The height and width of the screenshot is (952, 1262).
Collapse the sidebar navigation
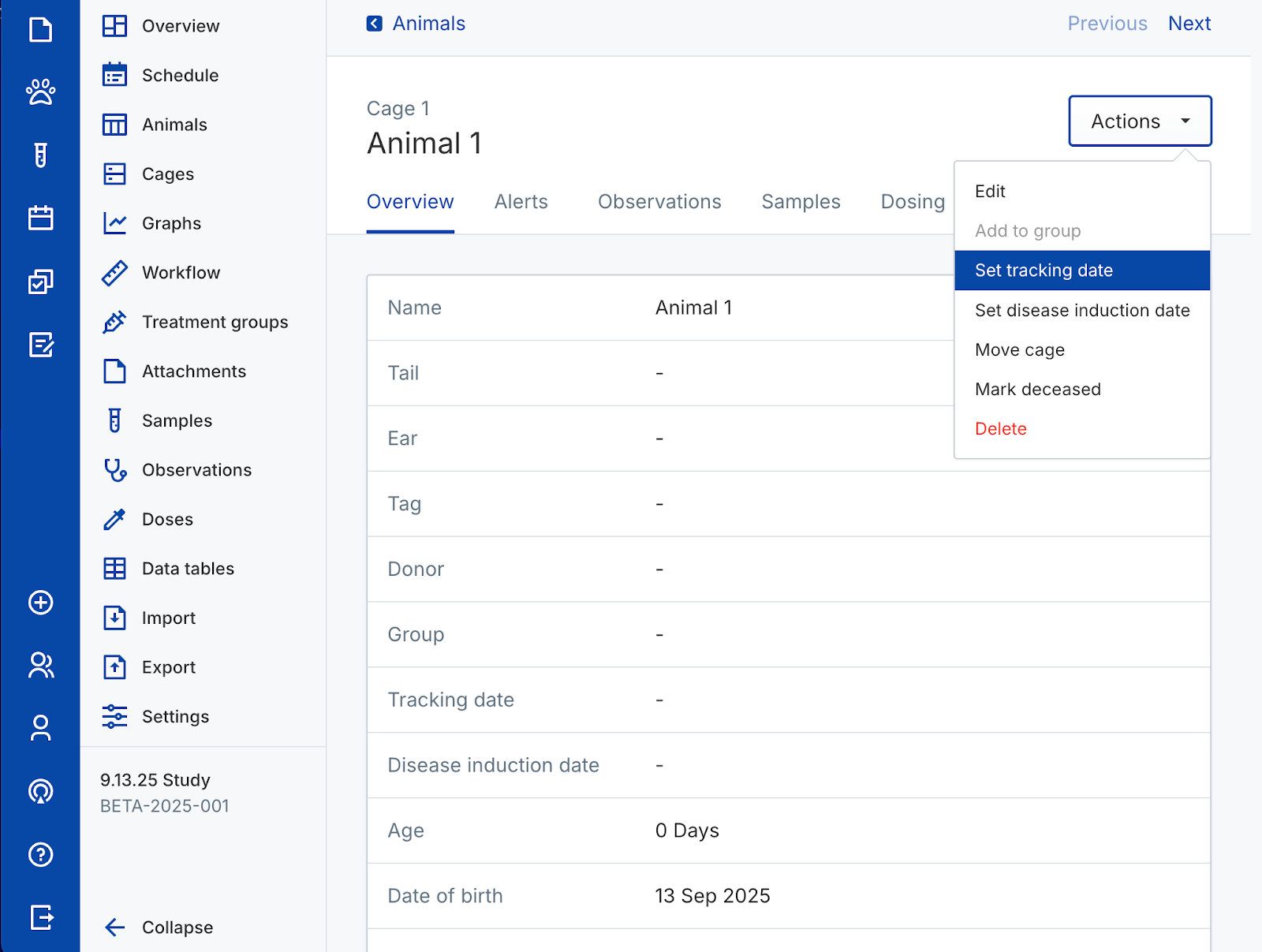[159, 928]
